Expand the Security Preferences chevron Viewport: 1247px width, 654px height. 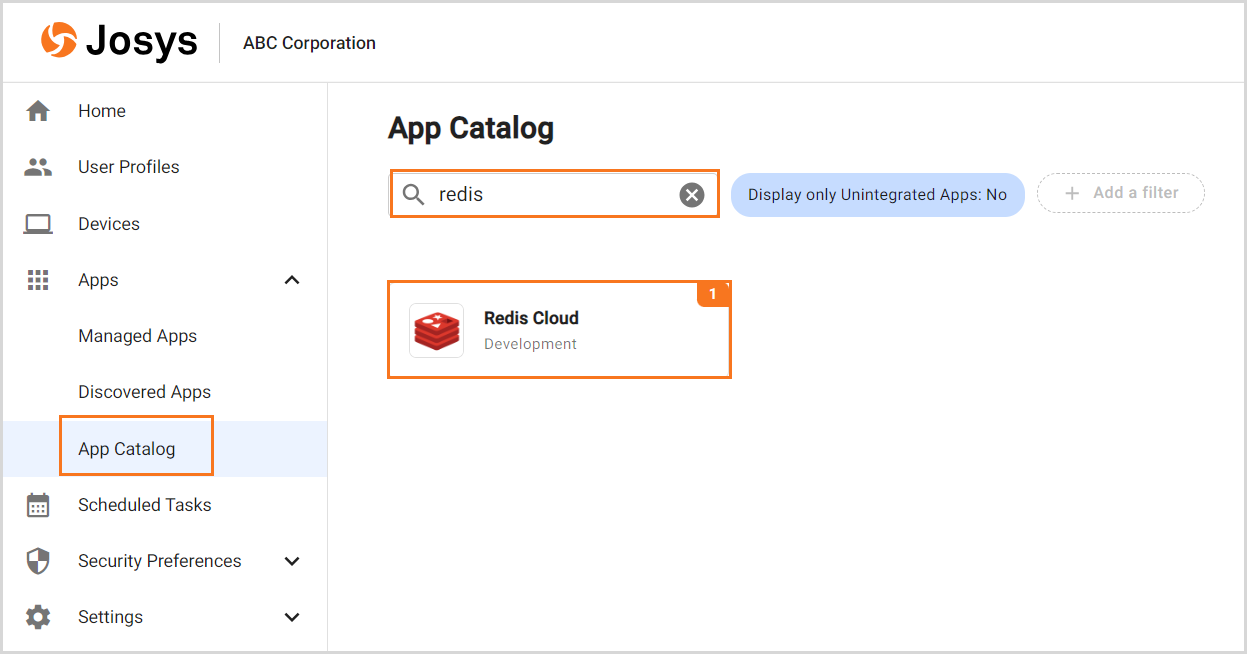click(292, 561)
